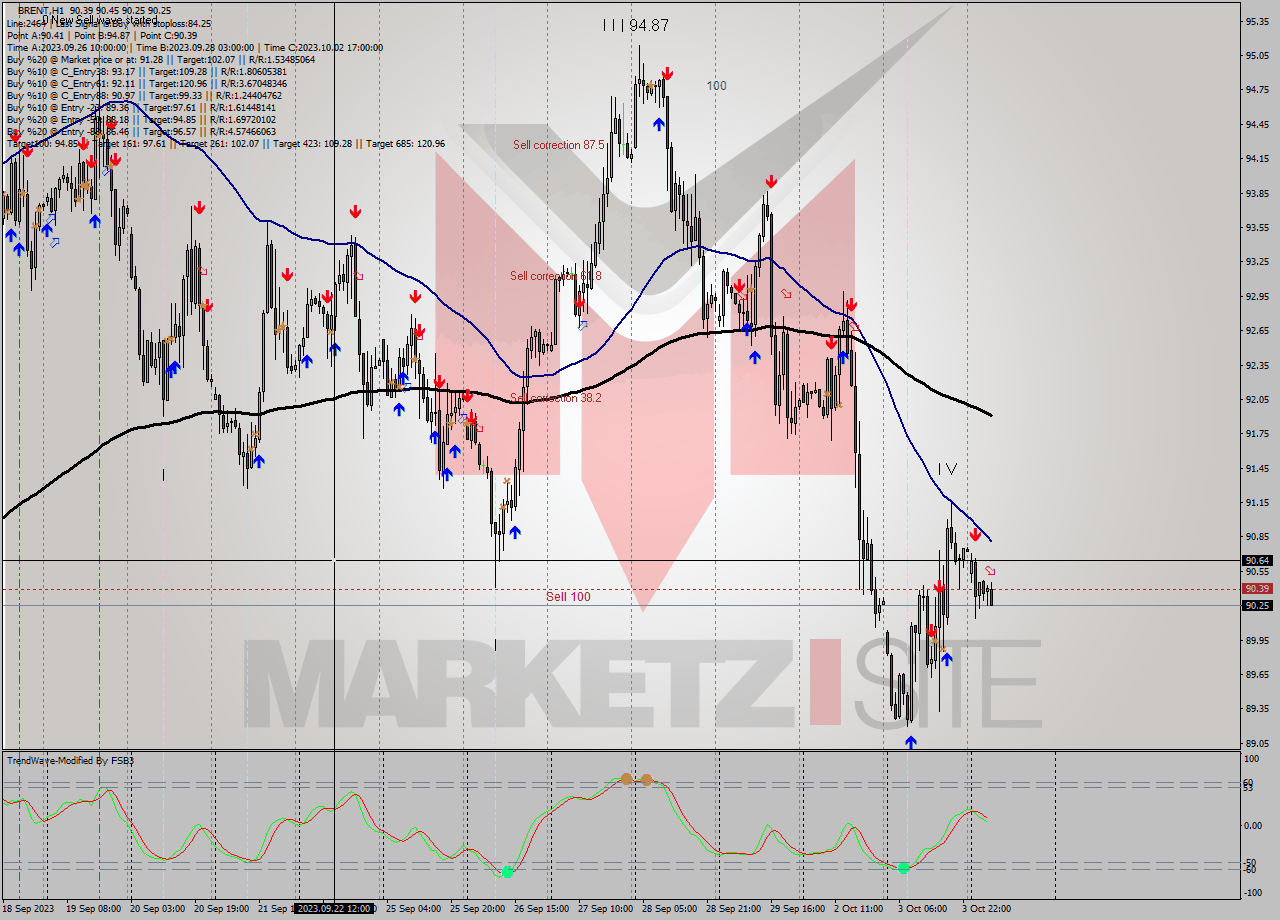The width and height of the screenshot is (1280, 920).
Task: Click the 0.00 value on indicator scale
Action: click(x=1254, y=826)
